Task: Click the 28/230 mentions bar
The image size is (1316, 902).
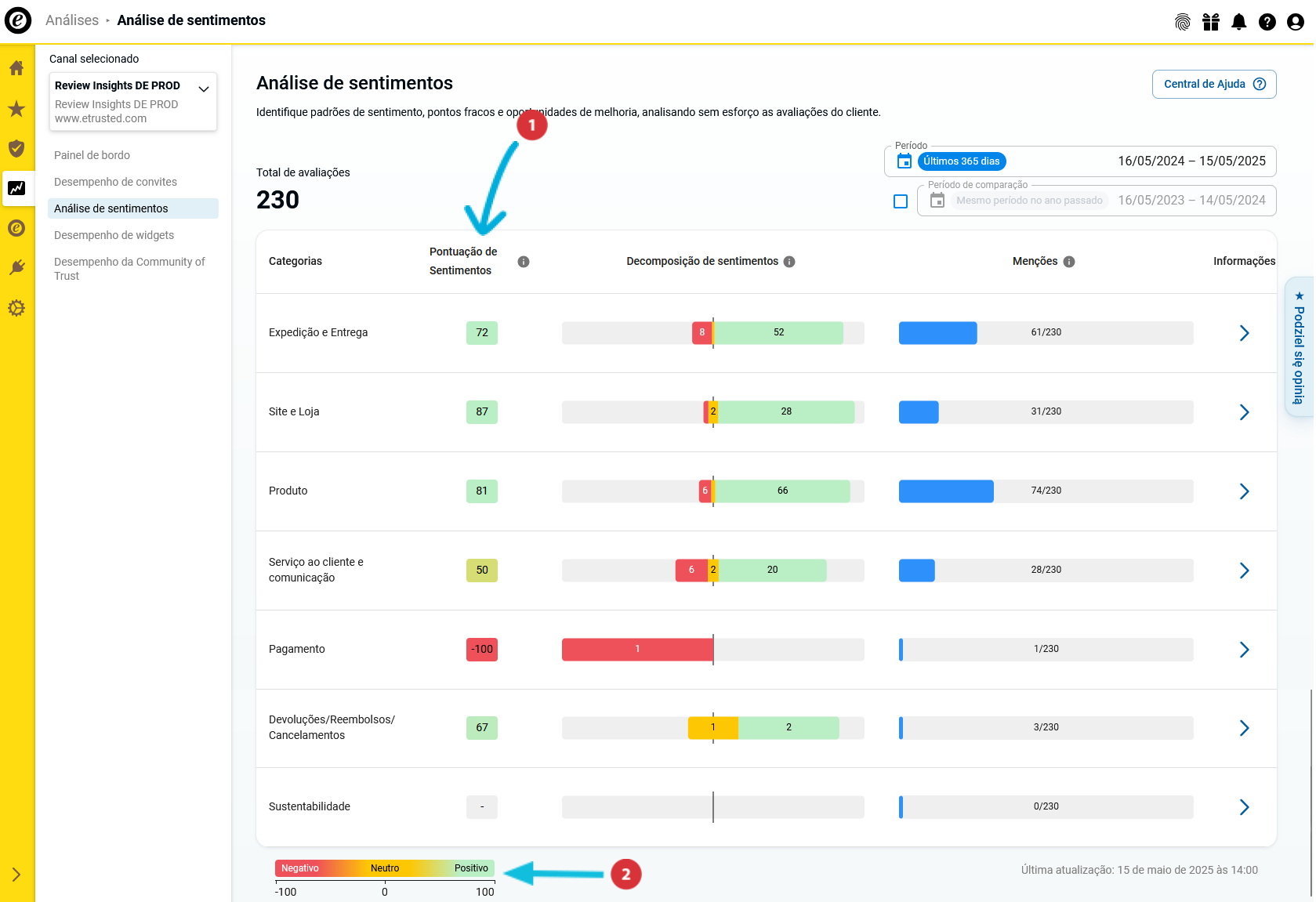Action: click(1046, 570)
